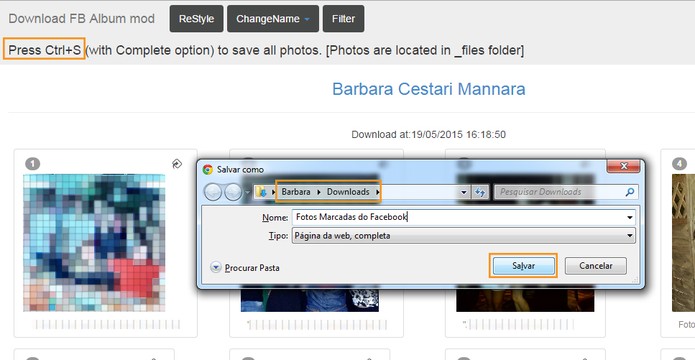Click the number 4 badge on fourth photo
The height and width of the screenshot is (360, 695).
pyautogui.click(x=679, y=164)
